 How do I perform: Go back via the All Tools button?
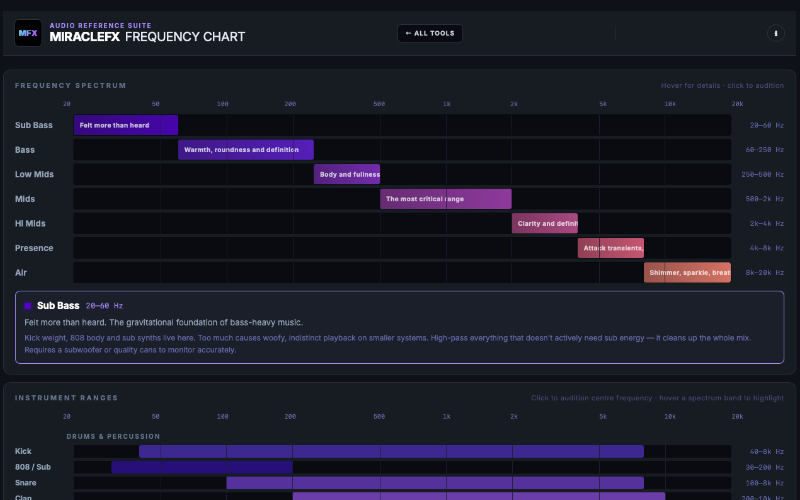pyautogui.click(x=430, y=33)
